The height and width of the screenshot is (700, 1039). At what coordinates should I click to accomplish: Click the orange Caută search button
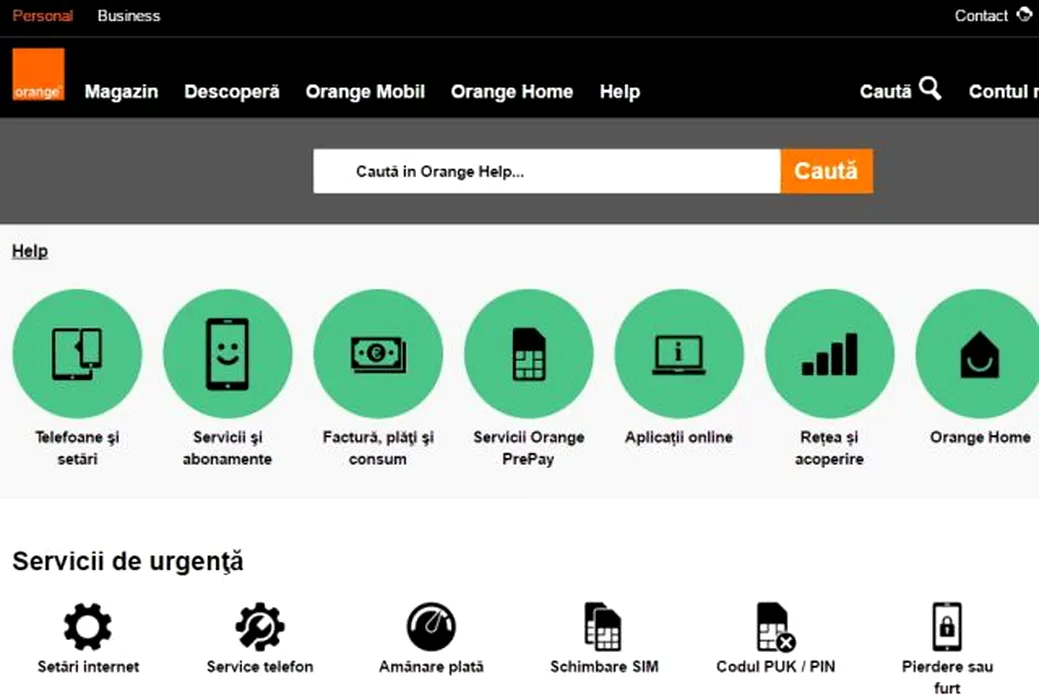pos(826,171)
